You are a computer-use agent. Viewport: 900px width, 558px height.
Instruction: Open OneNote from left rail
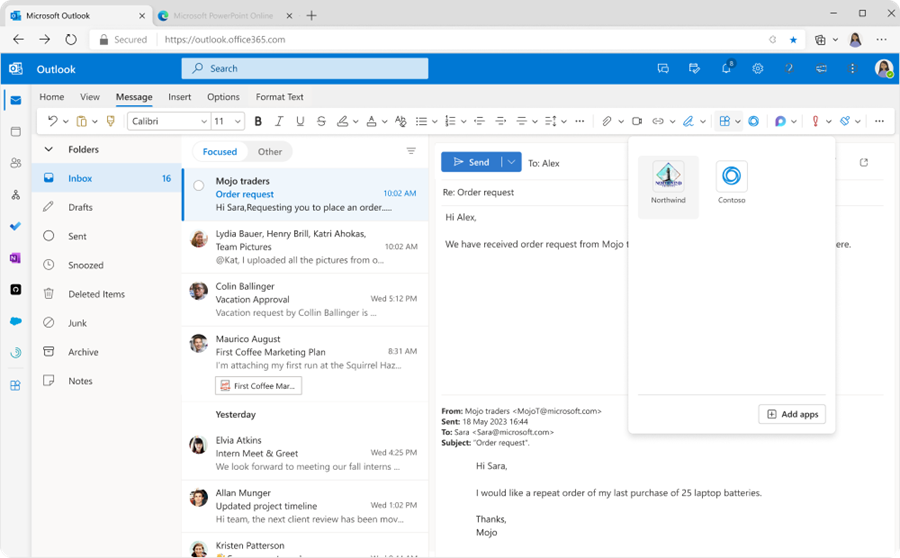(15, 258)
